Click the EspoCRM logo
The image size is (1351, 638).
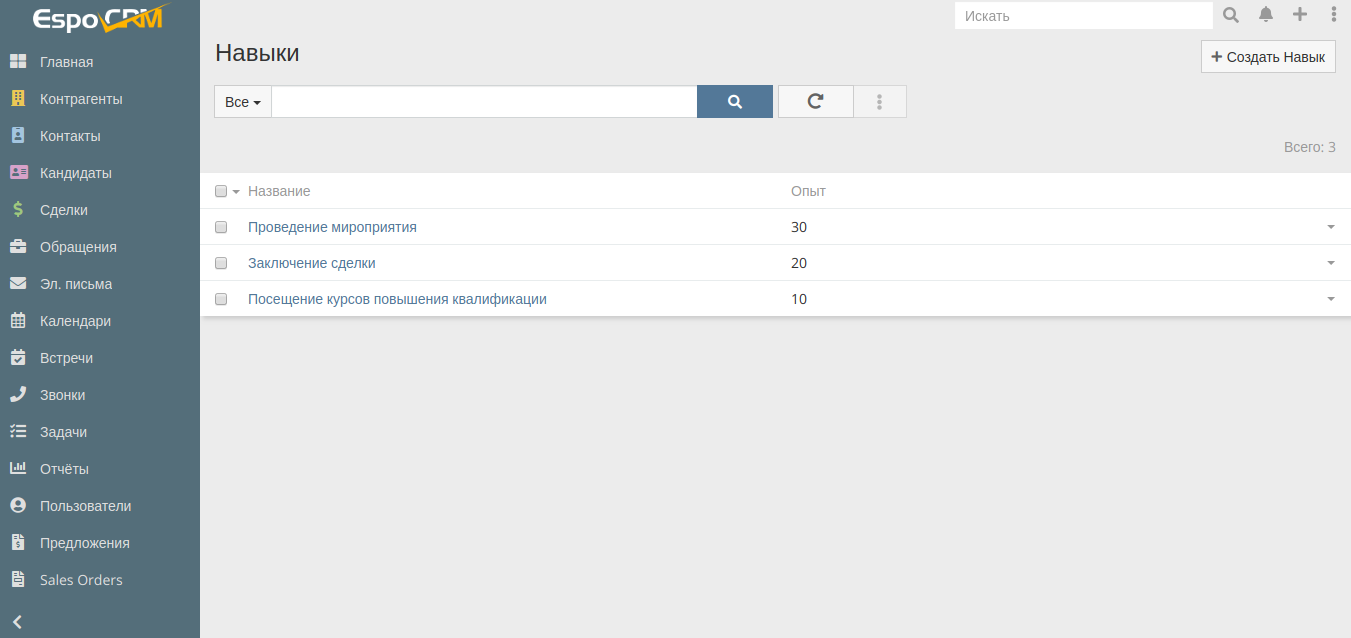98,19
